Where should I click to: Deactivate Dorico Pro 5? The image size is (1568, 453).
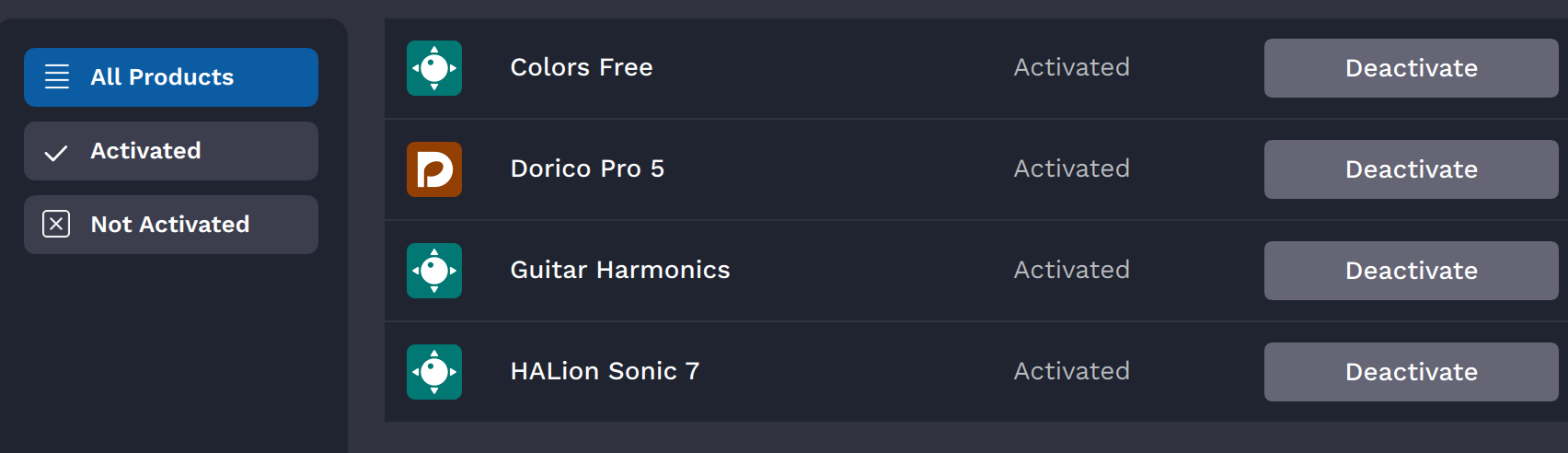tap(1411, 169)
